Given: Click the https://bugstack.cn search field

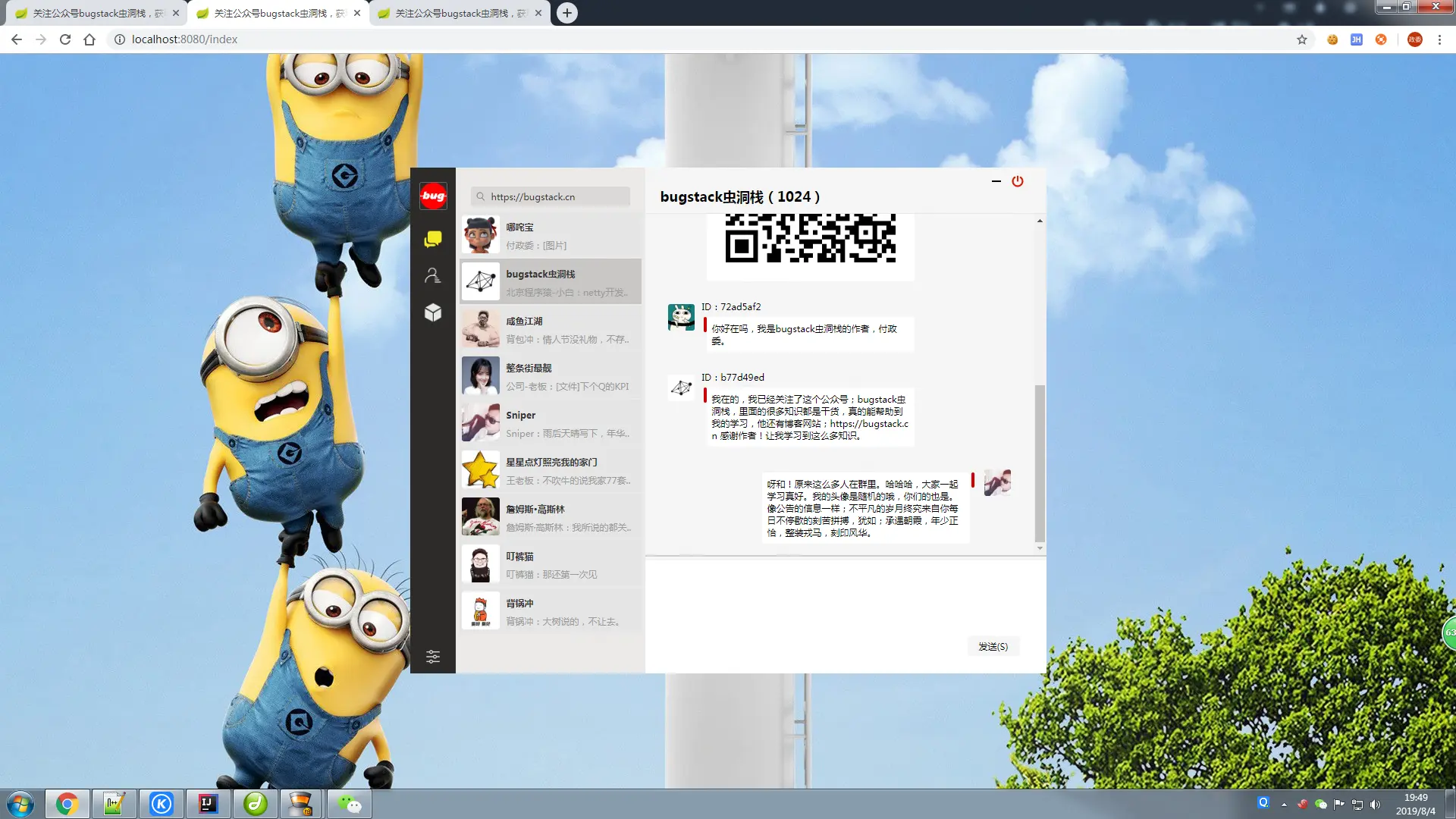Looking at the screenshot, I should tap(557, 197).
